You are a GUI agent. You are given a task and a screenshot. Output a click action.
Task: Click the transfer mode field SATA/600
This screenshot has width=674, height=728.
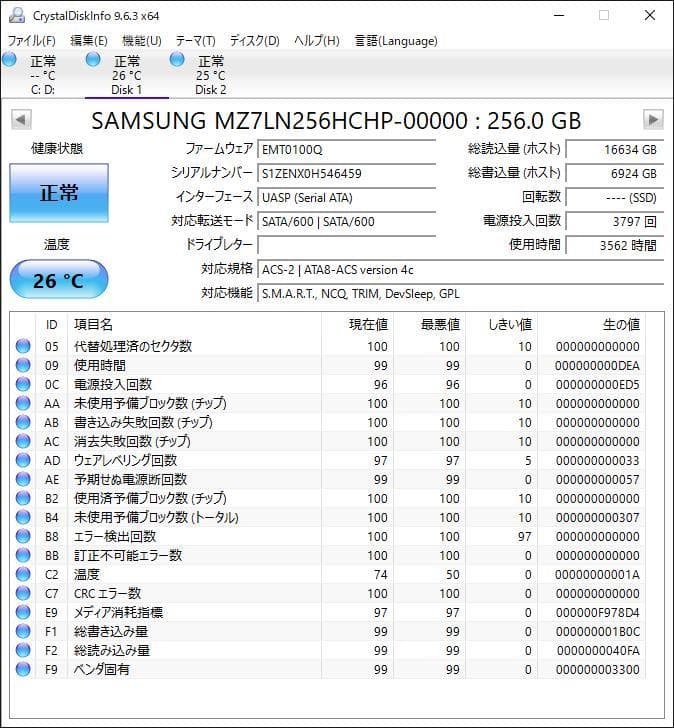[x=346, y=221]
